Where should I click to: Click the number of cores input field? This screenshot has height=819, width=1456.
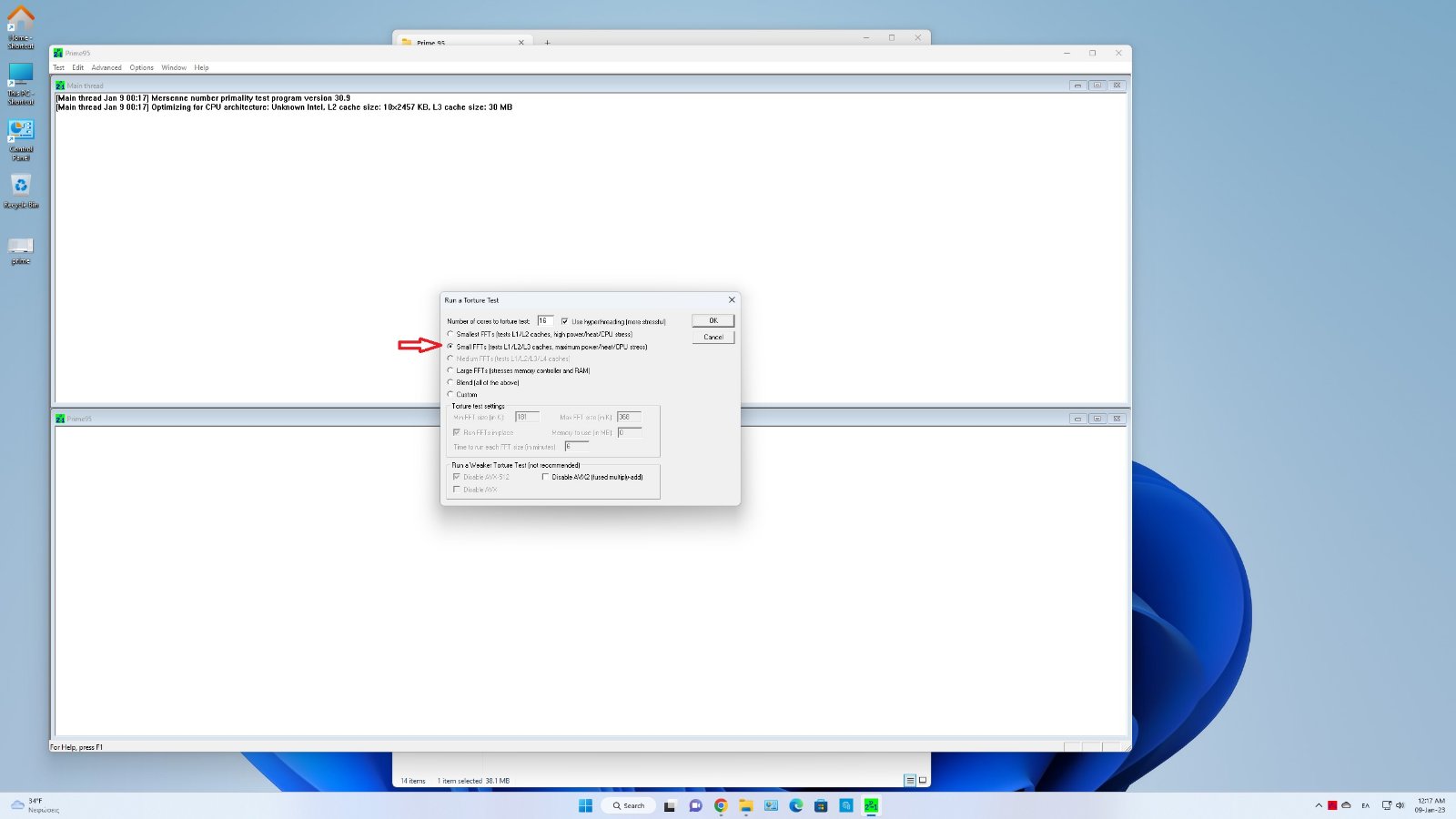coord(545,320)
